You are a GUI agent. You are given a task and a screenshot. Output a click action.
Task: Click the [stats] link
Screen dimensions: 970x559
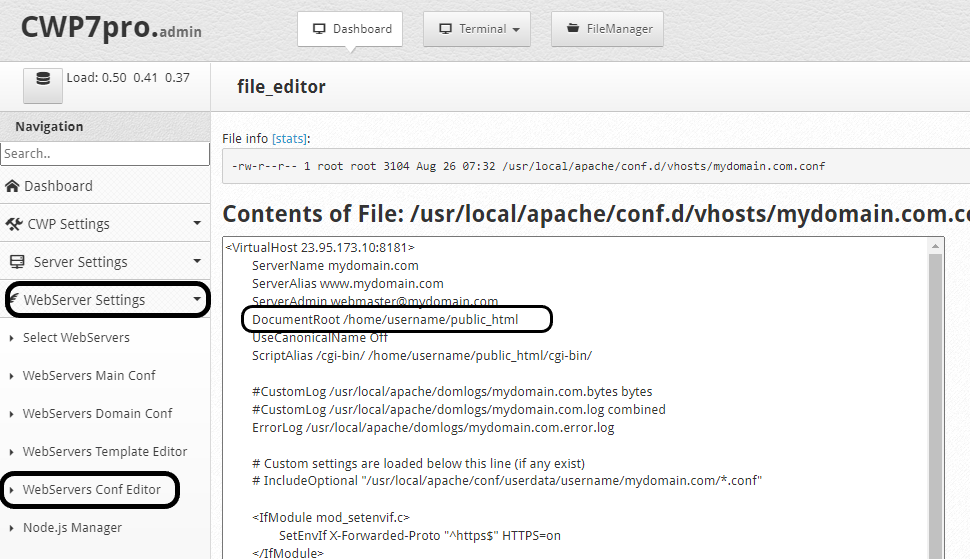[290, 139]
